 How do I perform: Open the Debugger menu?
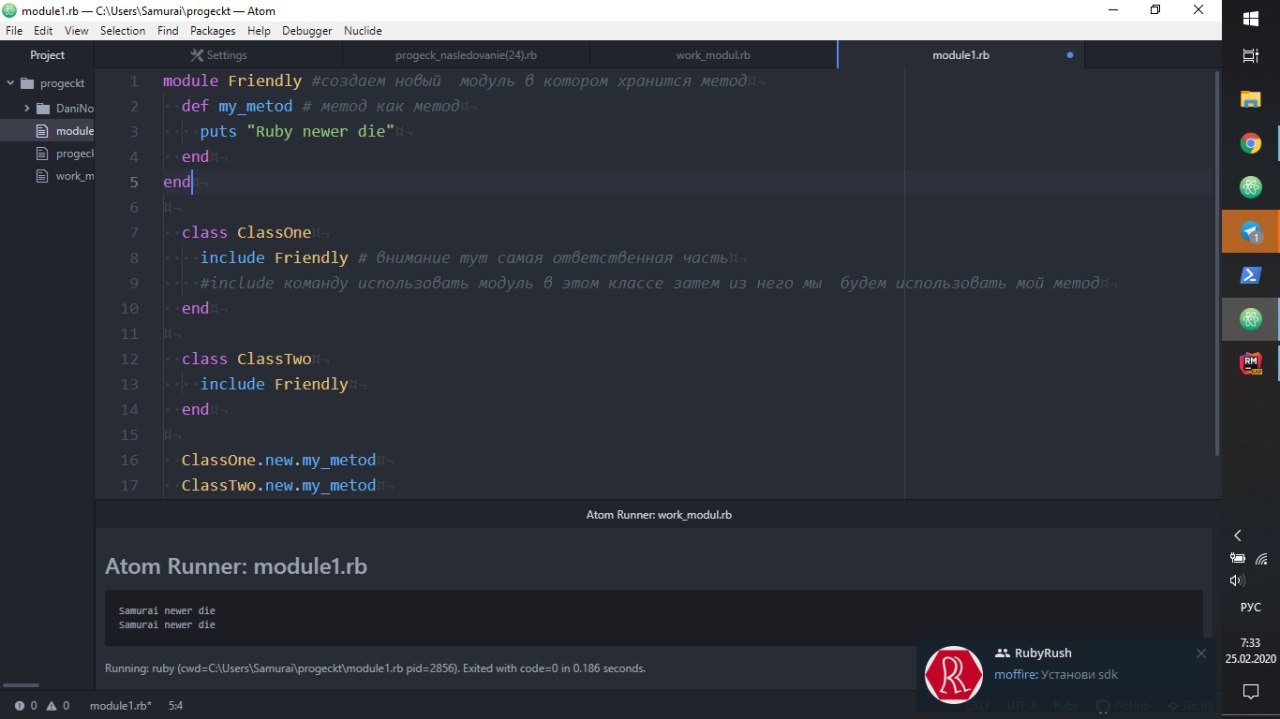tap(307, 31)
